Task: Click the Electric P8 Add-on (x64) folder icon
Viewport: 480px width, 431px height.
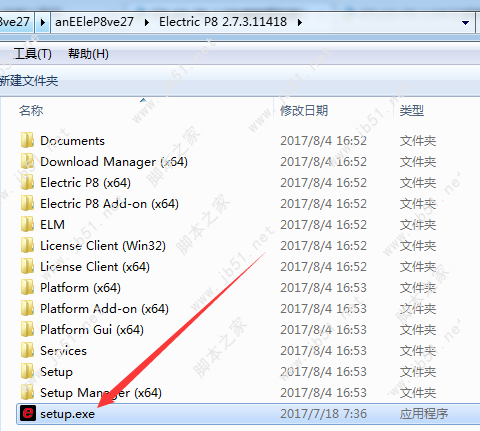Action: [27, 203]
